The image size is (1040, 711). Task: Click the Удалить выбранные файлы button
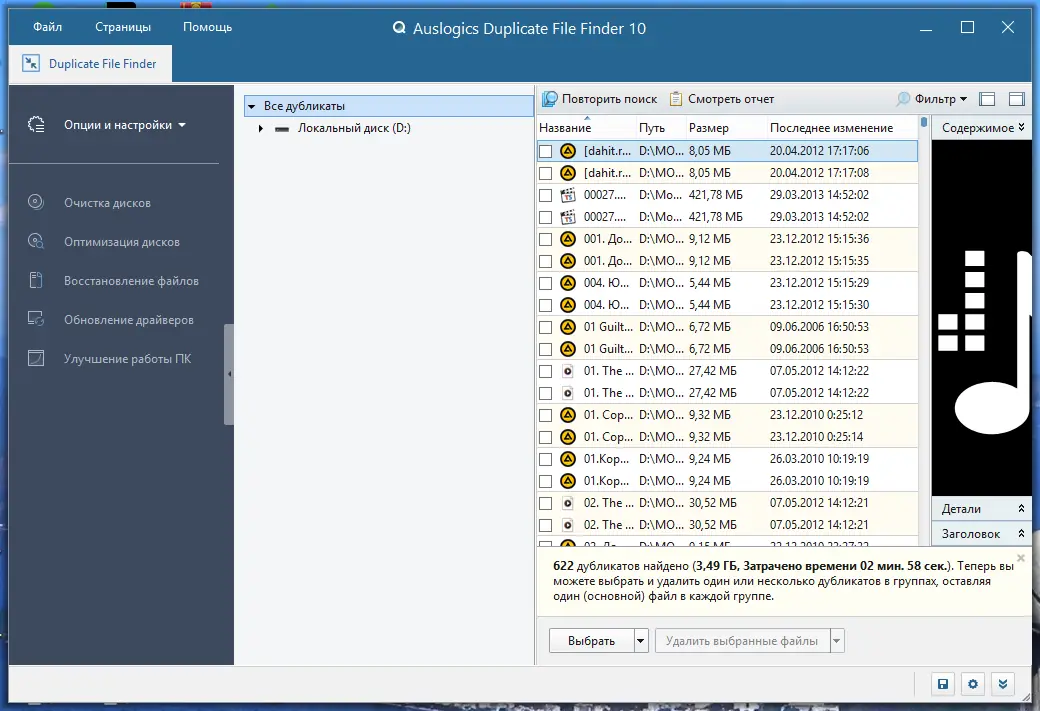[742, 641]
